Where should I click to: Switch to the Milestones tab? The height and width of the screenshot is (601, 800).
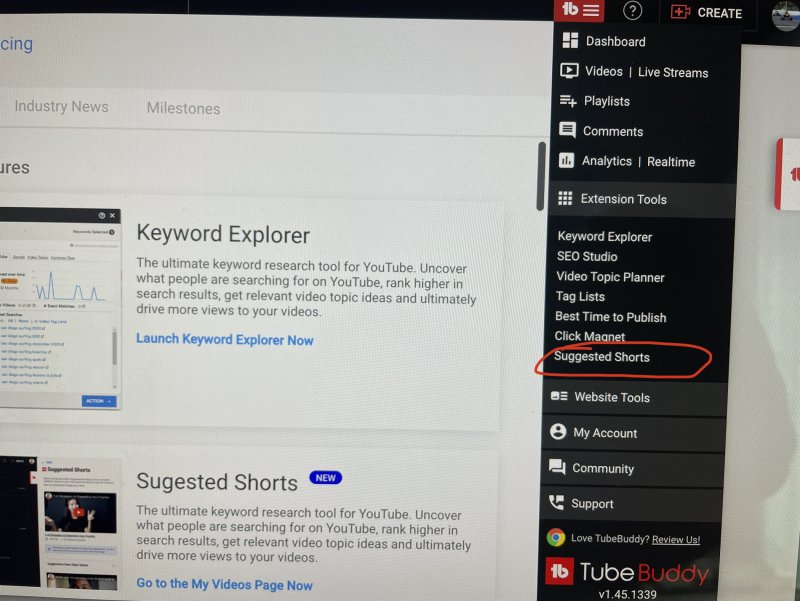point(183,108)
